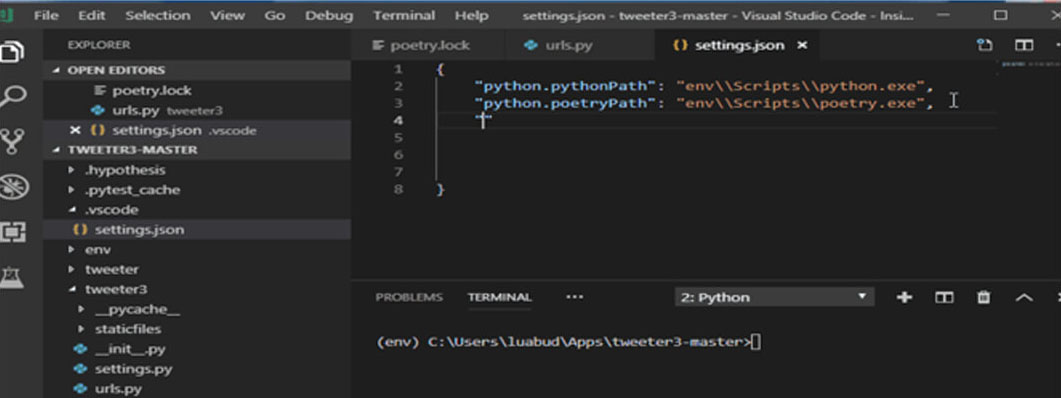Close settings.json tab with the X
The image size is (1061, 398).
coord(802,45)
